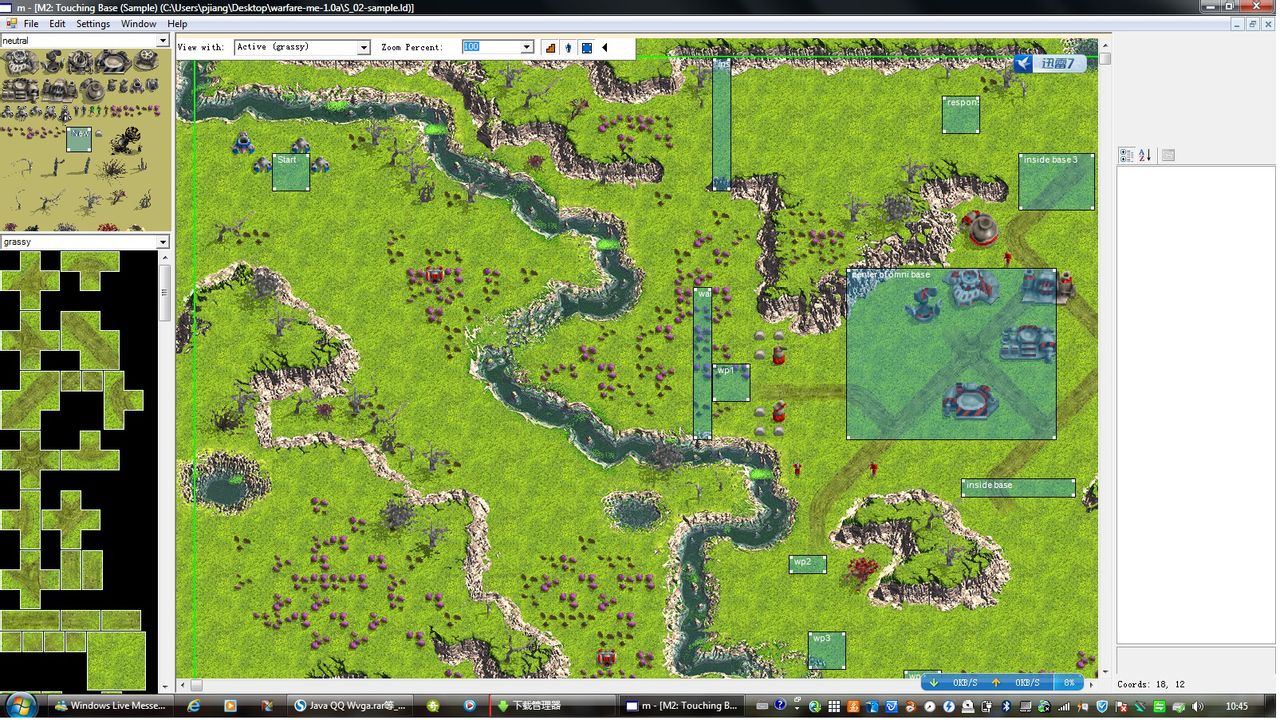
Task: Click the black left arrow toolbar icon
Action: (x=604, y=48)
